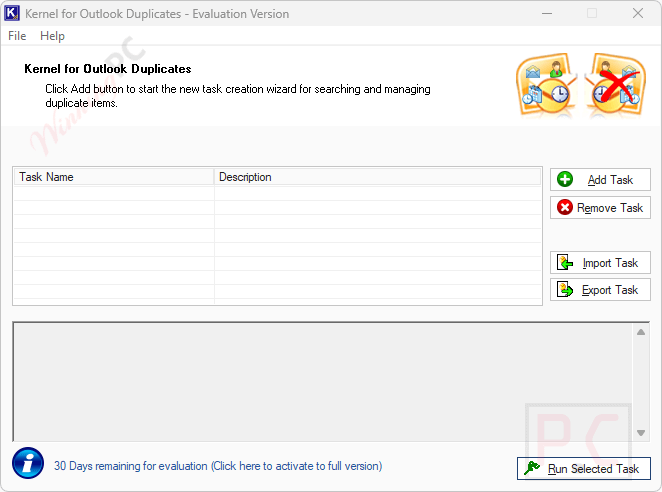Screen dimensions: 662x492
Task: Close the Kernel for Outlook Duplicates window
Action: point(638,14)
